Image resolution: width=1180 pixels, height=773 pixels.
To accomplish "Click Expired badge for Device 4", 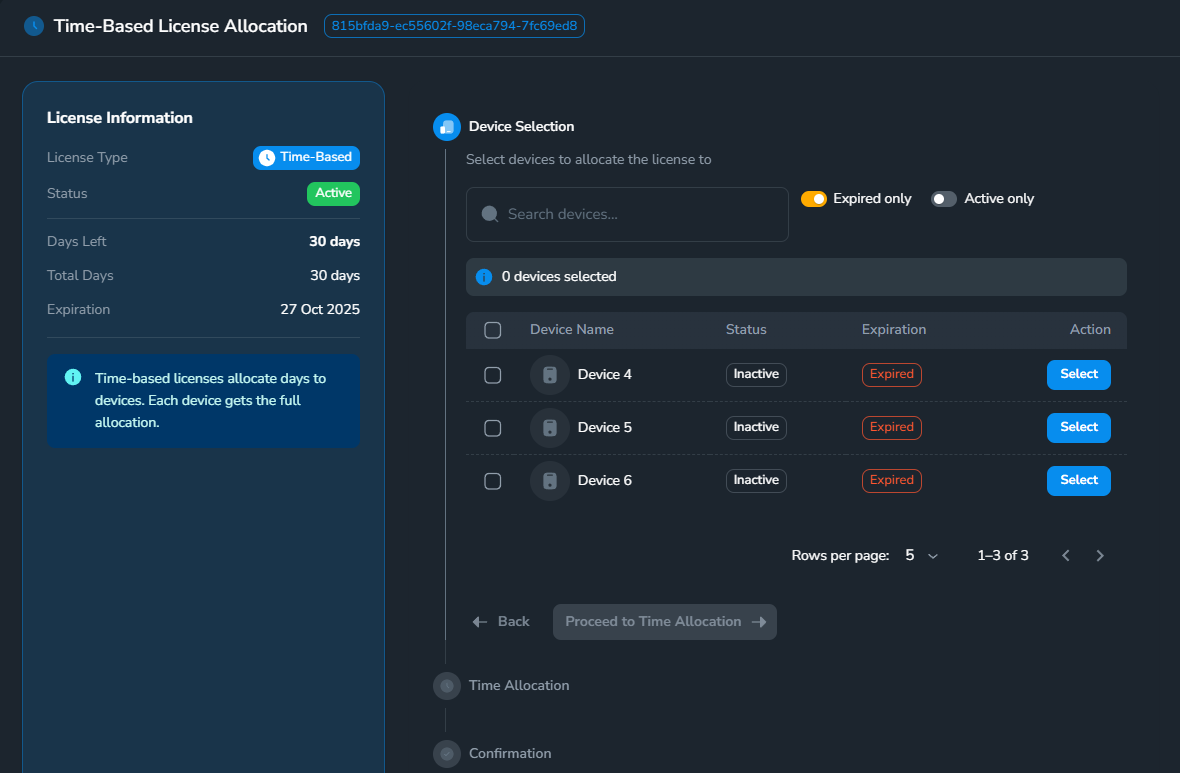I will pos(892,375).
